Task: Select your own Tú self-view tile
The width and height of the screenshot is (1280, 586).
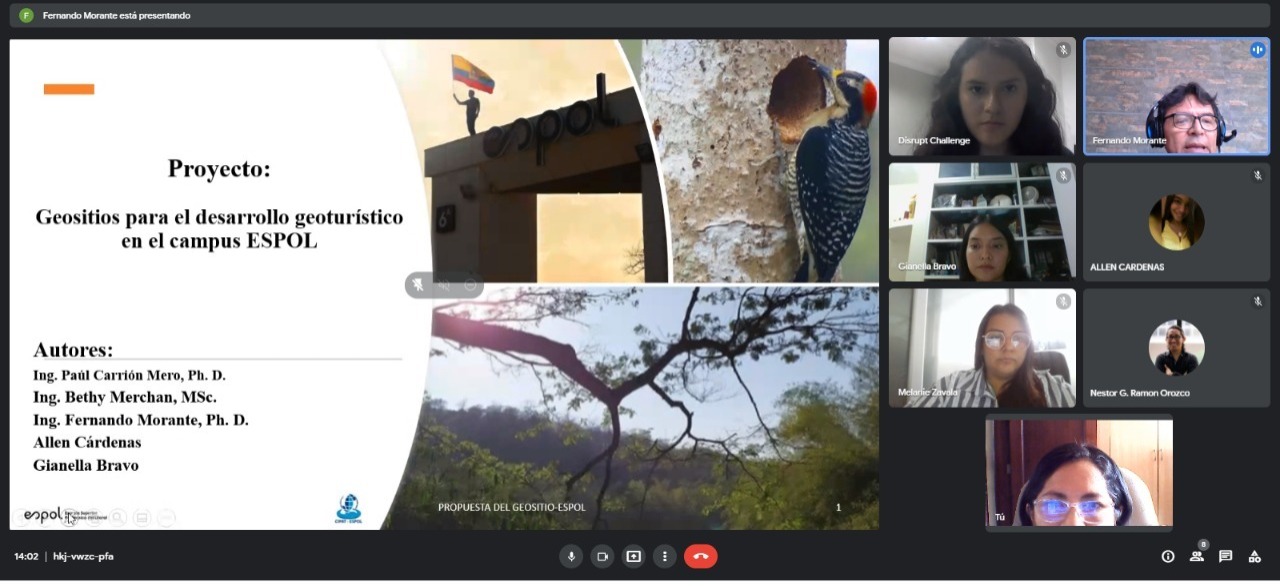Action: (1079, 472)
